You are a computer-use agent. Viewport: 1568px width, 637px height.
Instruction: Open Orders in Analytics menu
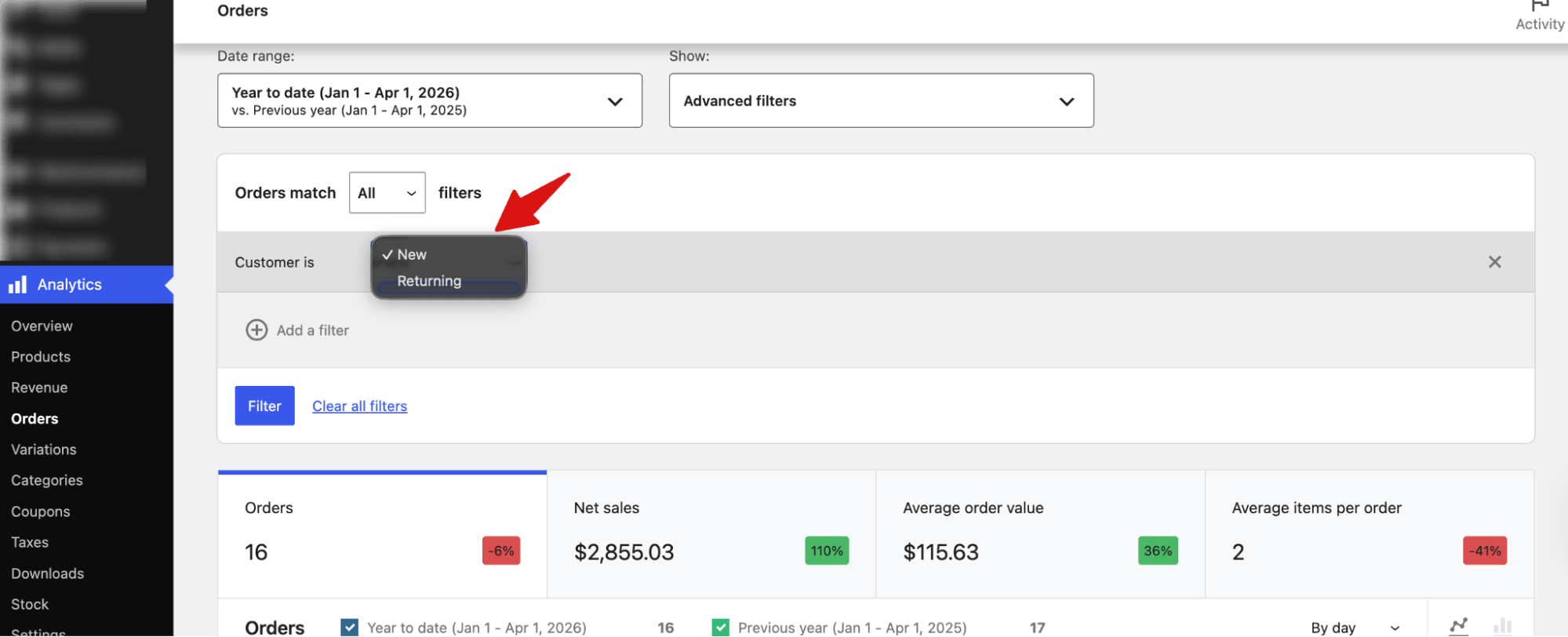coord(35,419)
